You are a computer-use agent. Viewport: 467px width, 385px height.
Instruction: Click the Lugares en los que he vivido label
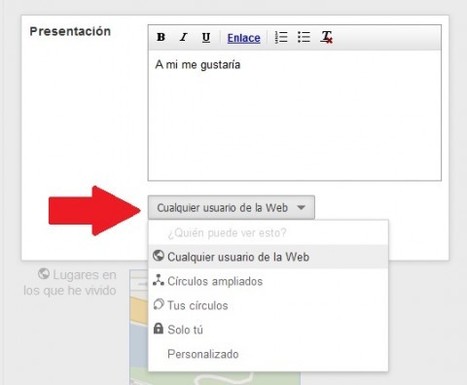(70, 283)
